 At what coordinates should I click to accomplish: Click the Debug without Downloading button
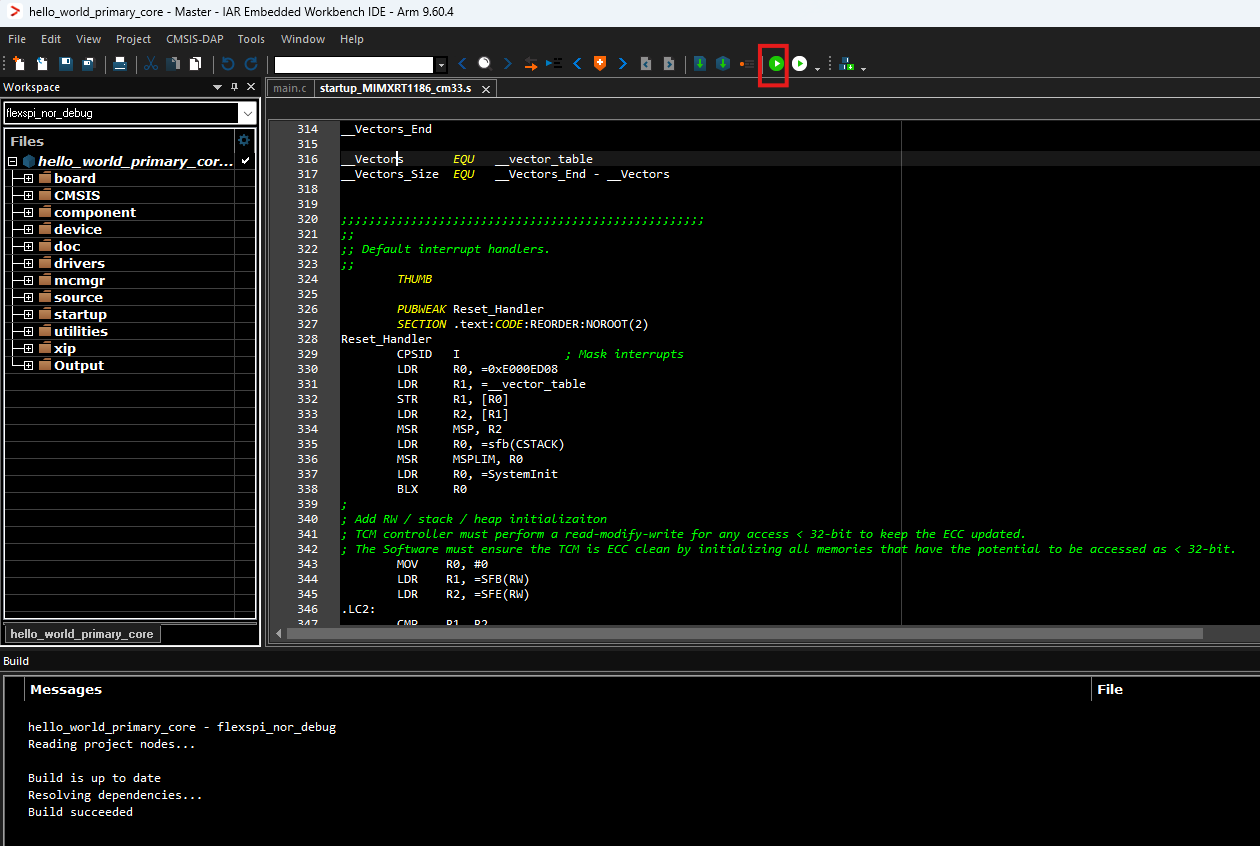pyautogui.click(x=800, y=64)
